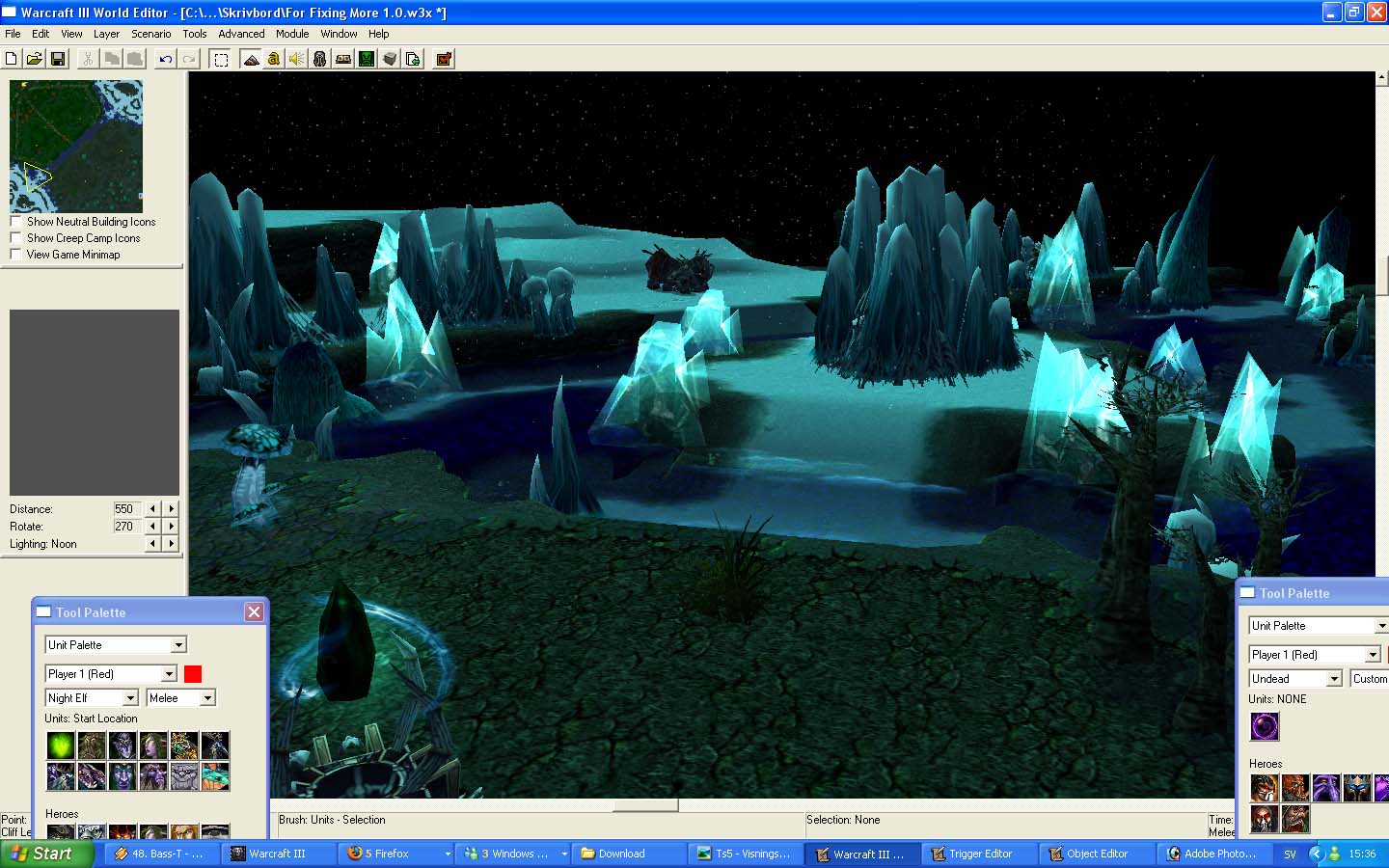
Task: Toggle Show Creep Camp Icons checkbox
Action: click(15, 238)
